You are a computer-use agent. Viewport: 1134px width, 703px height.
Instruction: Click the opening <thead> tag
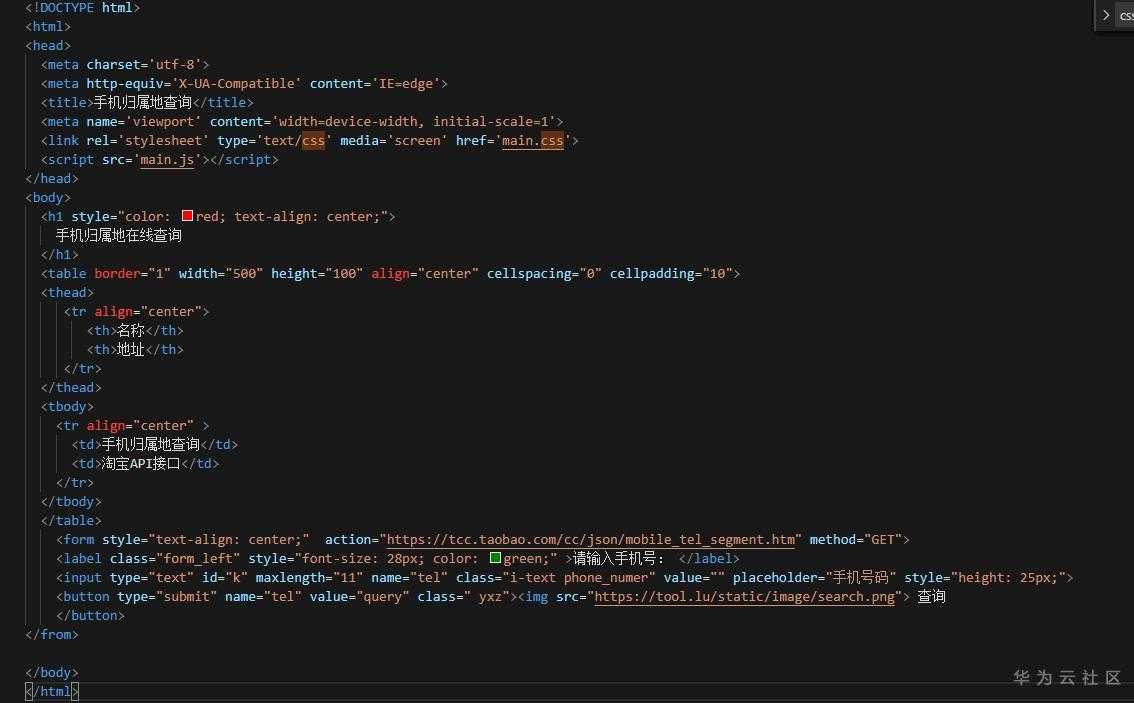tap(67, 292)
